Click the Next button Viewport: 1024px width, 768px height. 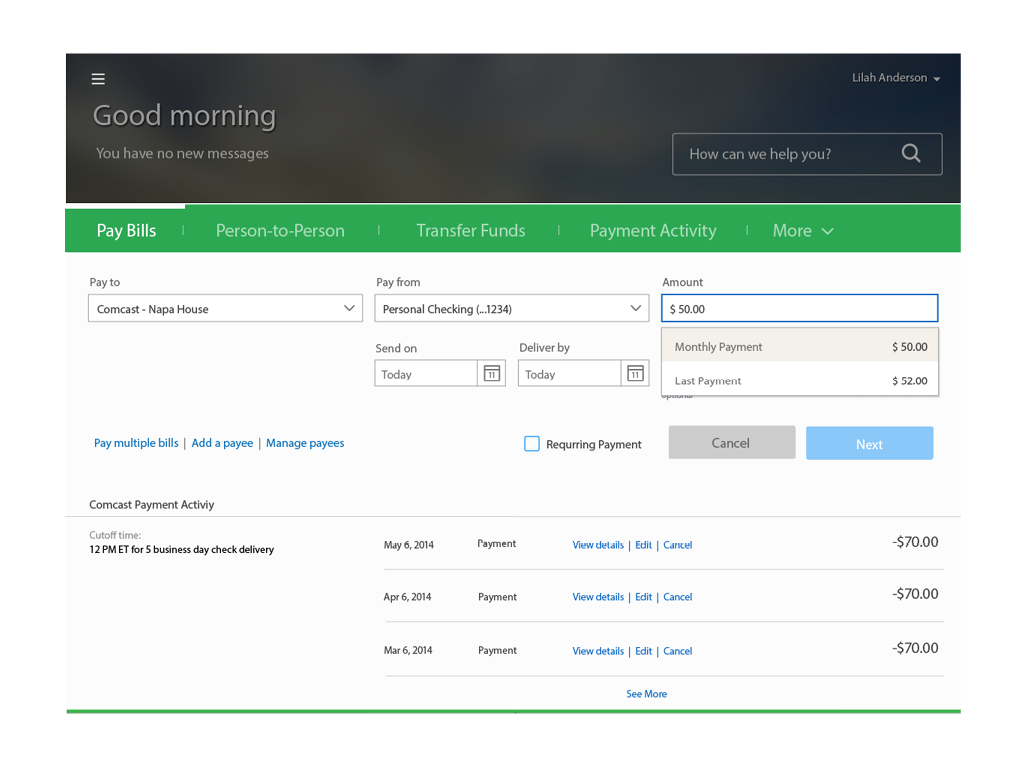(x=869, y=443)
